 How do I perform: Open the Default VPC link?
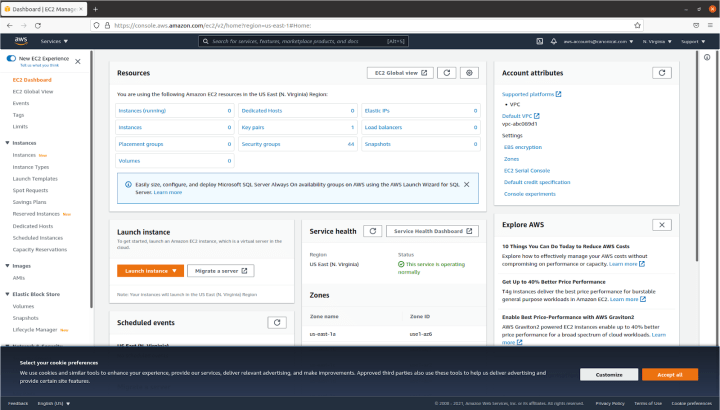tap(521, 116)
